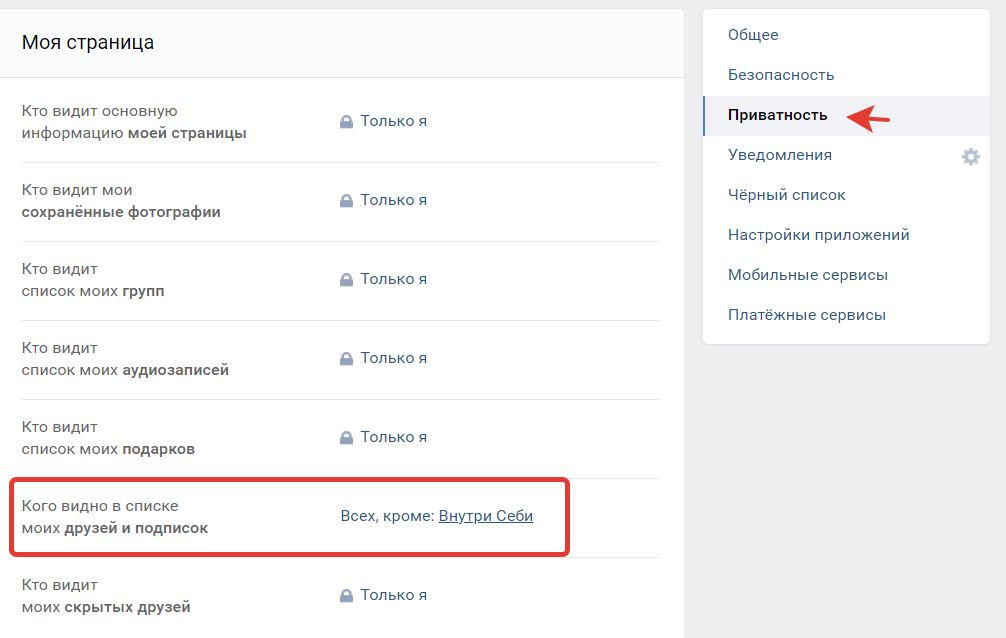Open Только я dropdown for подарков
The image size is (1006, 638).
pyautogui.click(x=393, y=436)
